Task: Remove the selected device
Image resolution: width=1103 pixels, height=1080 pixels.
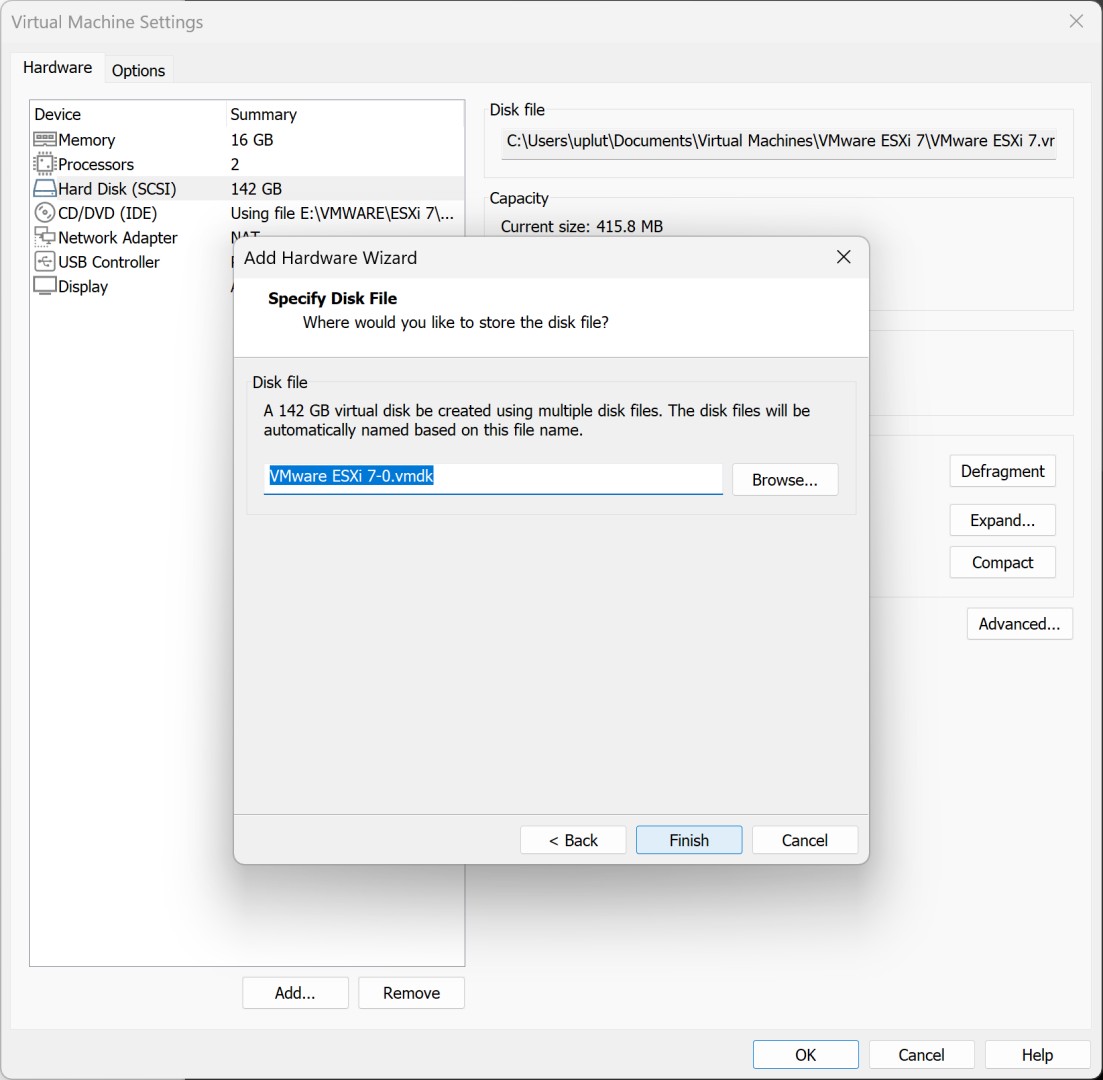Action: [x=412, y=993]
